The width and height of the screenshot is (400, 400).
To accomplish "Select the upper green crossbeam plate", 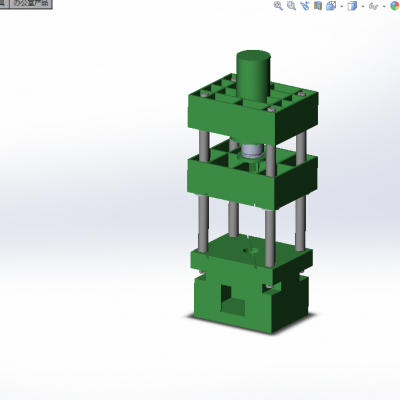I will tap(252, 110).
